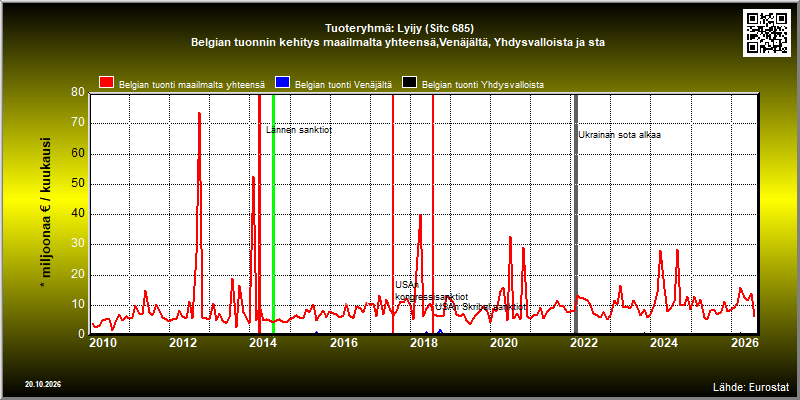Image resolution: width=800 pixels, height=400 pixels.
Task: Click the x-axis label 2024
Action: pos(664,342)
